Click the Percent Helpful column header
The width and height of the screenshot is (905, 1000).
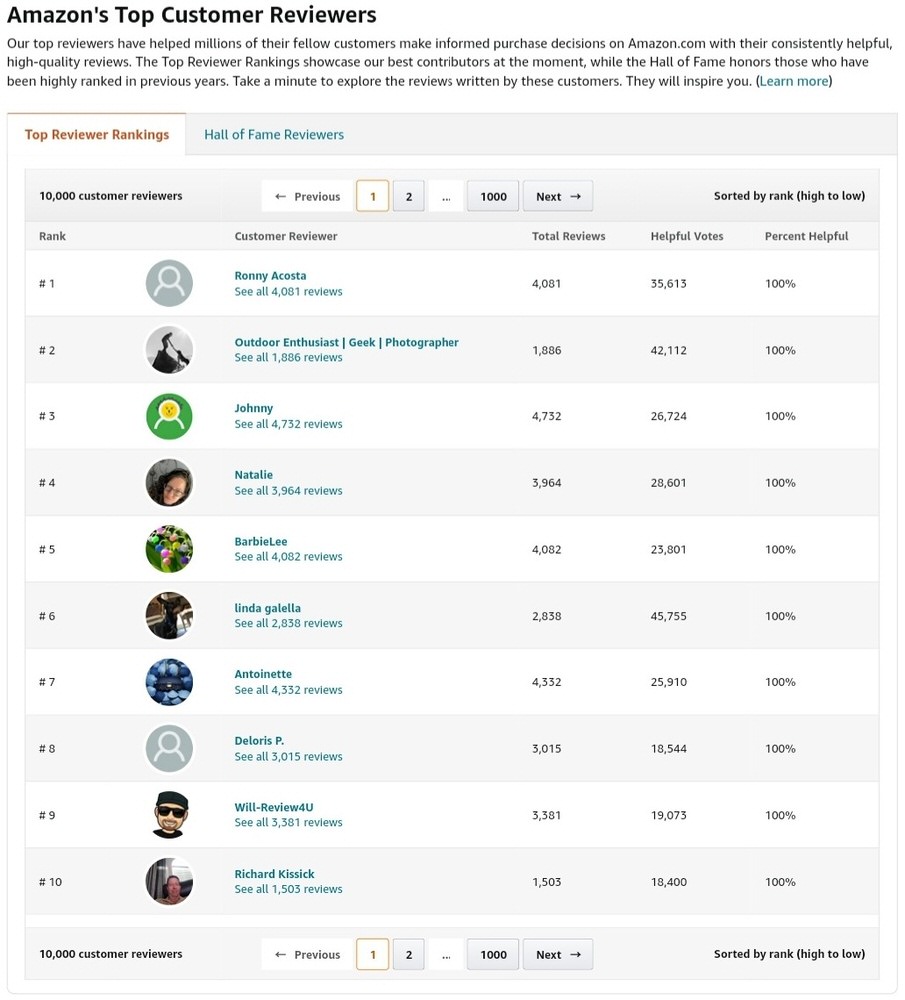(x=806, y=236)
